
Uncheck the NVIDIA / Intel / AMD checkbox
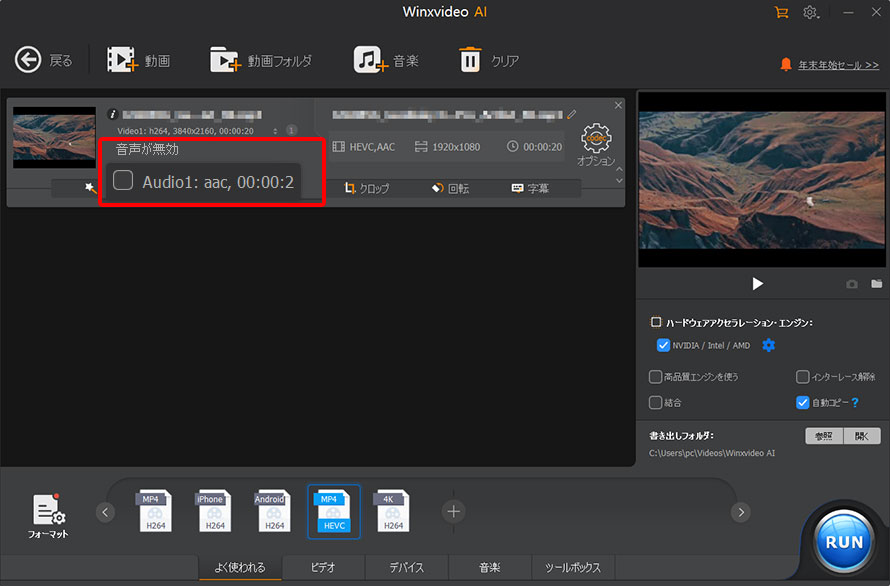point(663,345)
